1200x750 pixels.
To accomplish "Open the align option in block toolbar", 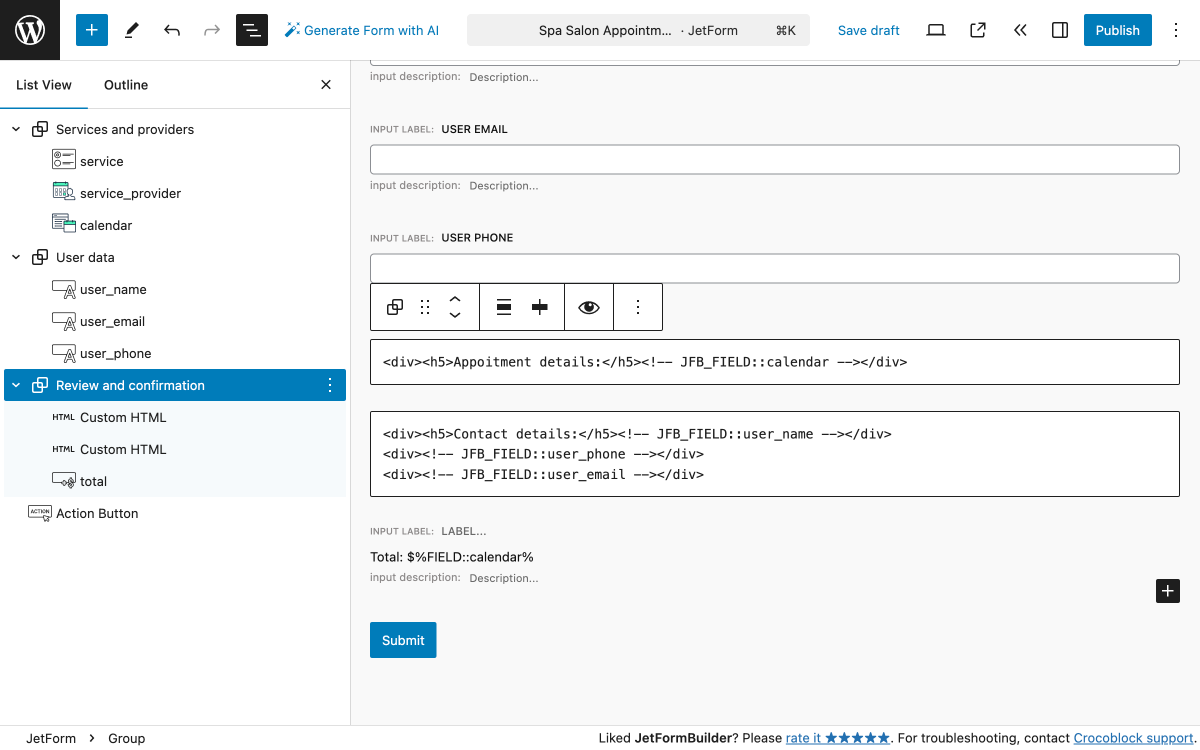I will click(x=504, y=307).
